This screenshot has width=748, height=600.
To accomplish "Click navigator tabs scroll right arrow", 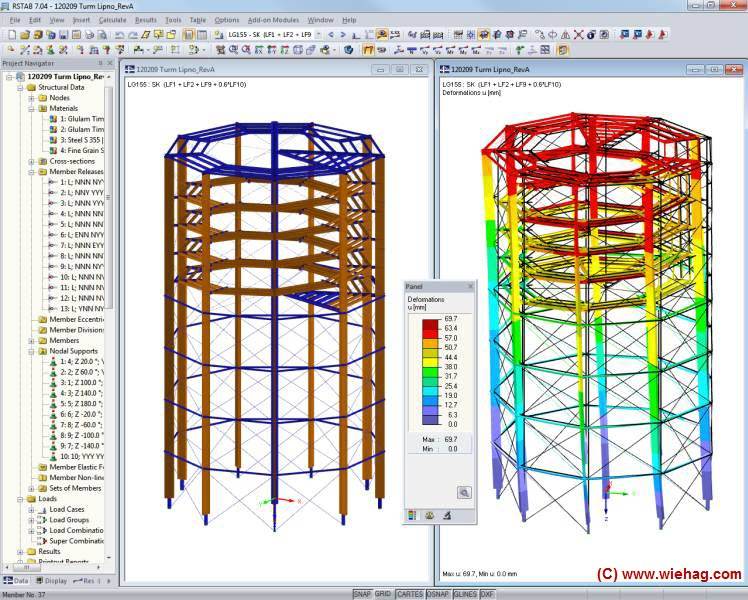I will tap(109, 580).
